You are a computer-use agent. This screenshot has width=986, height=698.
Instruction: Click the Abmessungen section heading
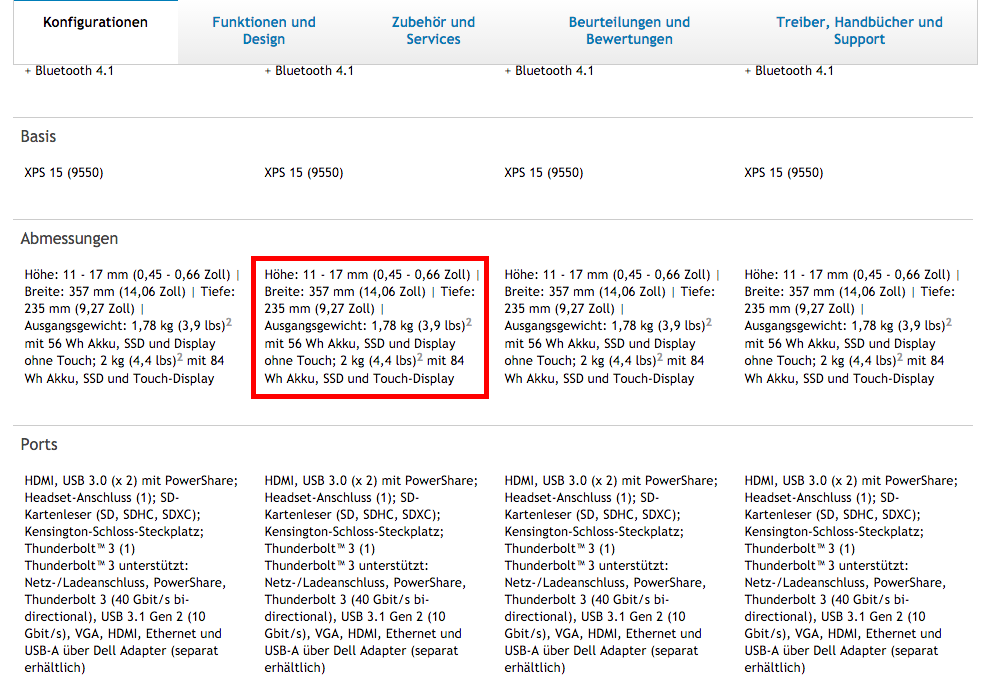point(69,239)
